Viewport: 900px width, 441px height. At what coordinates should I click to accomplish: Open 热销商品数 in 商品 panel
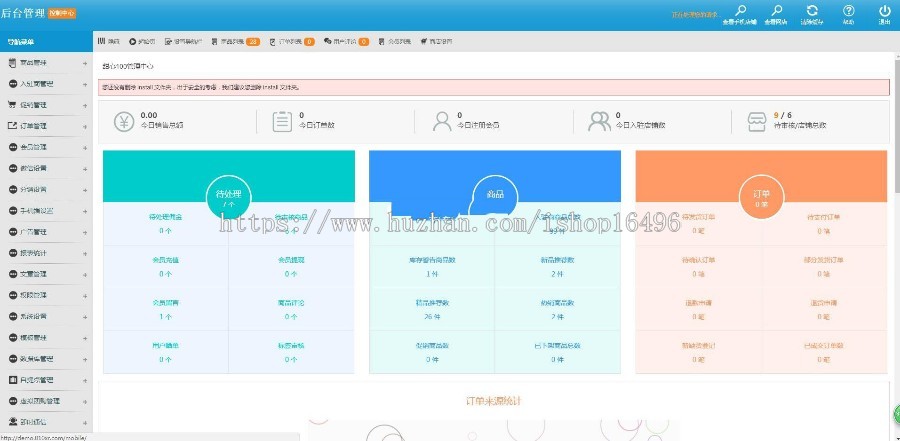[x=557, y=310]
